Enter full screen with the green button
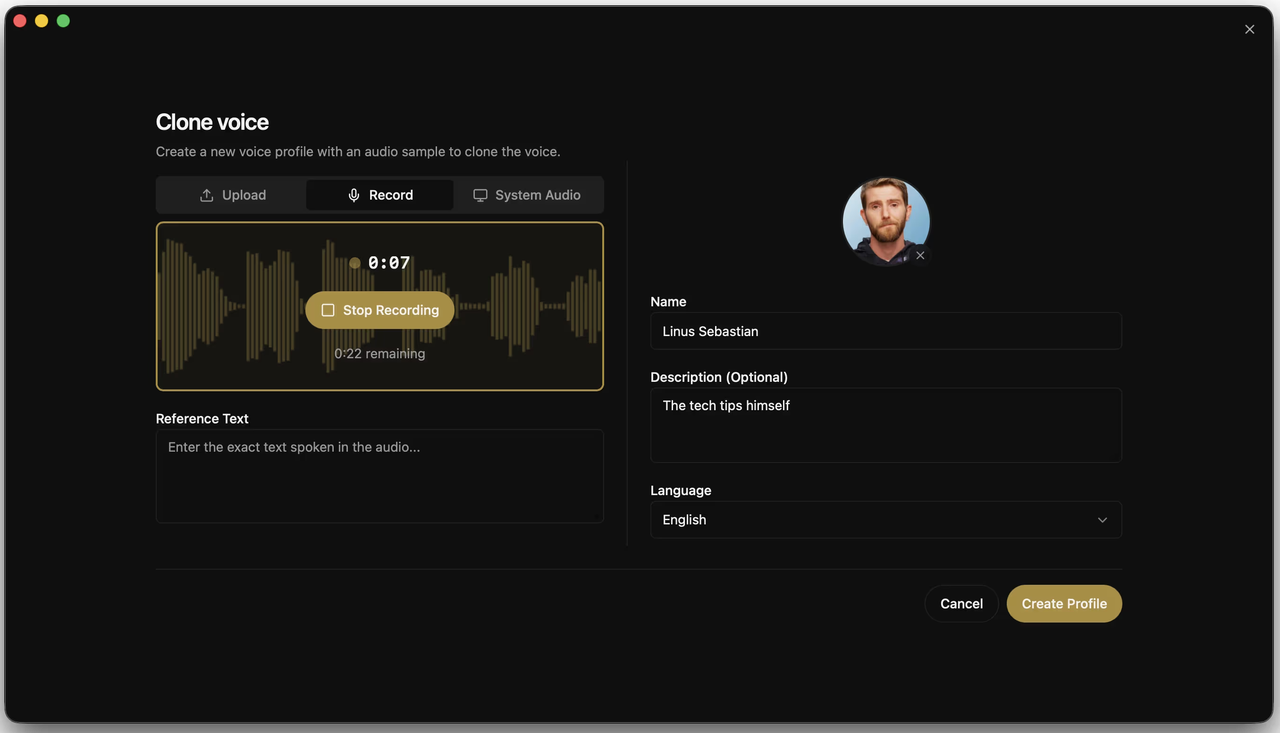This screenshot has width=1280, height=733. point(63,21)
